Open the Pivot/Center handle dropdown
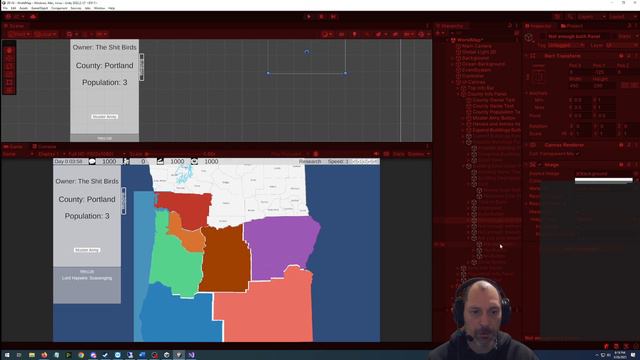640x360 pixels. click(x=18, y=34)
